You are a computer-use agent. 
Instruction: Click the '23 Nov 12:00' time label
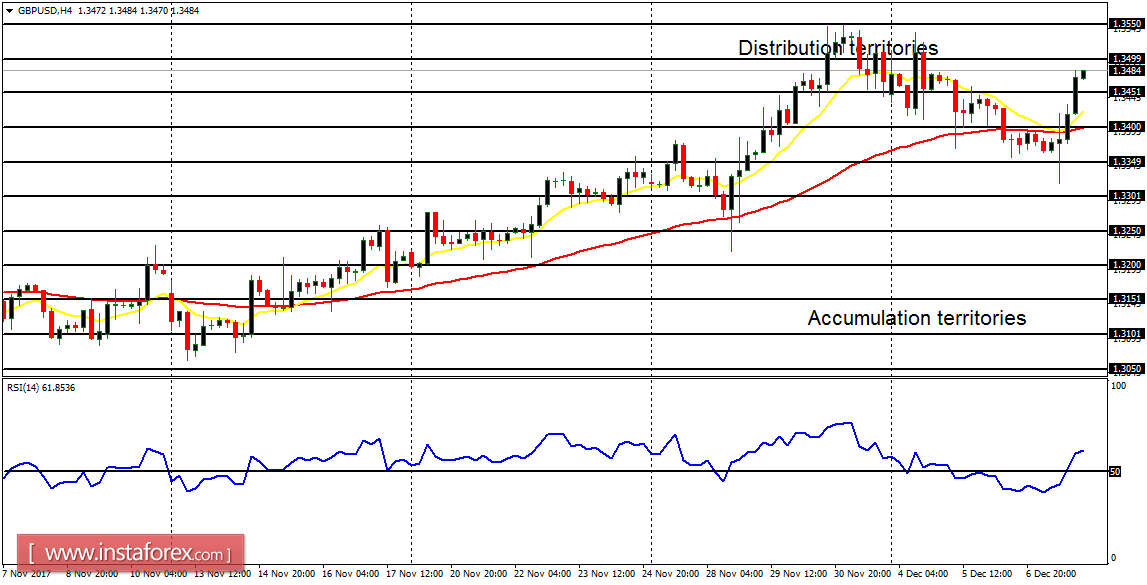point(604,575)
